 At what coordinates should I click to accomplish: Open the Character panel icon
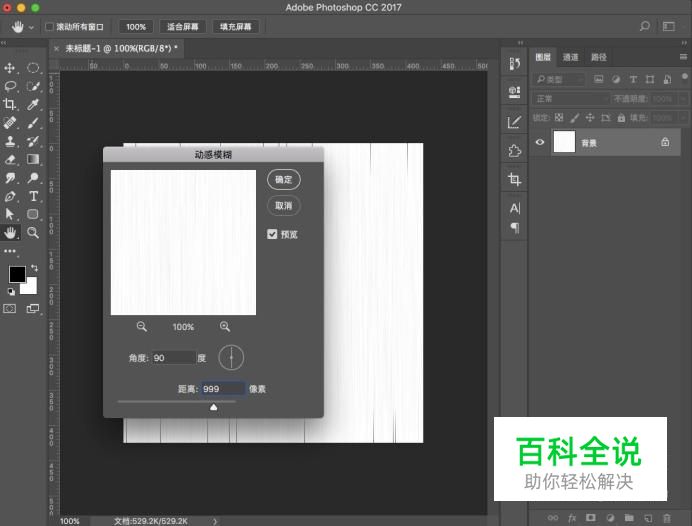pos(515,208)
